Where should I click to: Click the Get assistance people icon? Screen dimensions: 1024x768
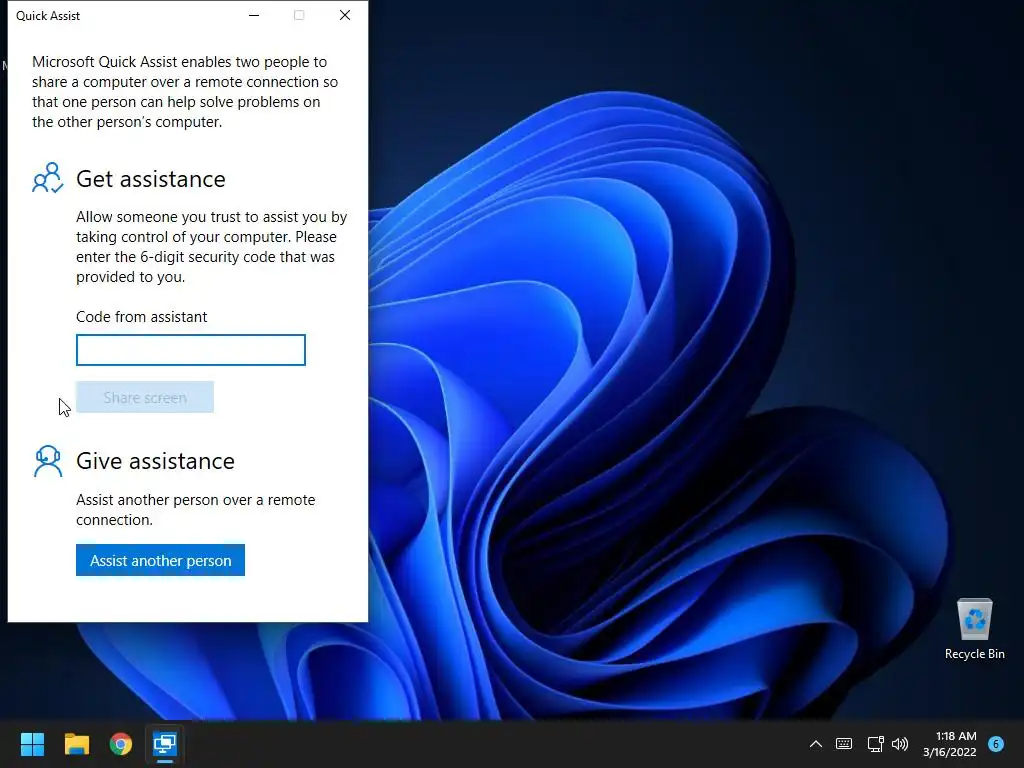point(48,178)
